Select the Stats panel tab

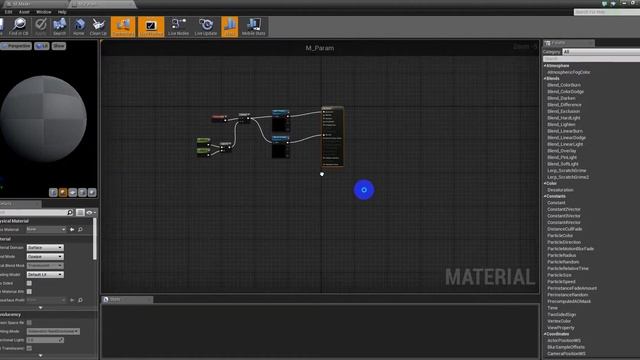pos(127,300)
